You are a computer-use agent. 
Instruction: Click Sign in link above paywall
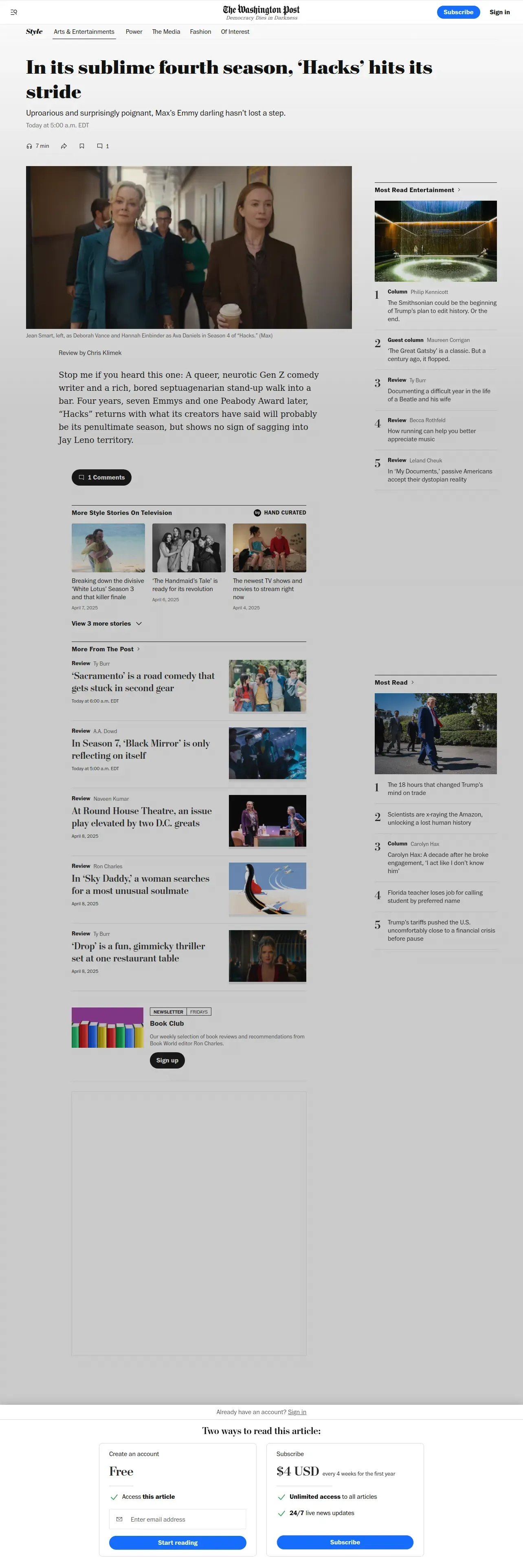297,1412
